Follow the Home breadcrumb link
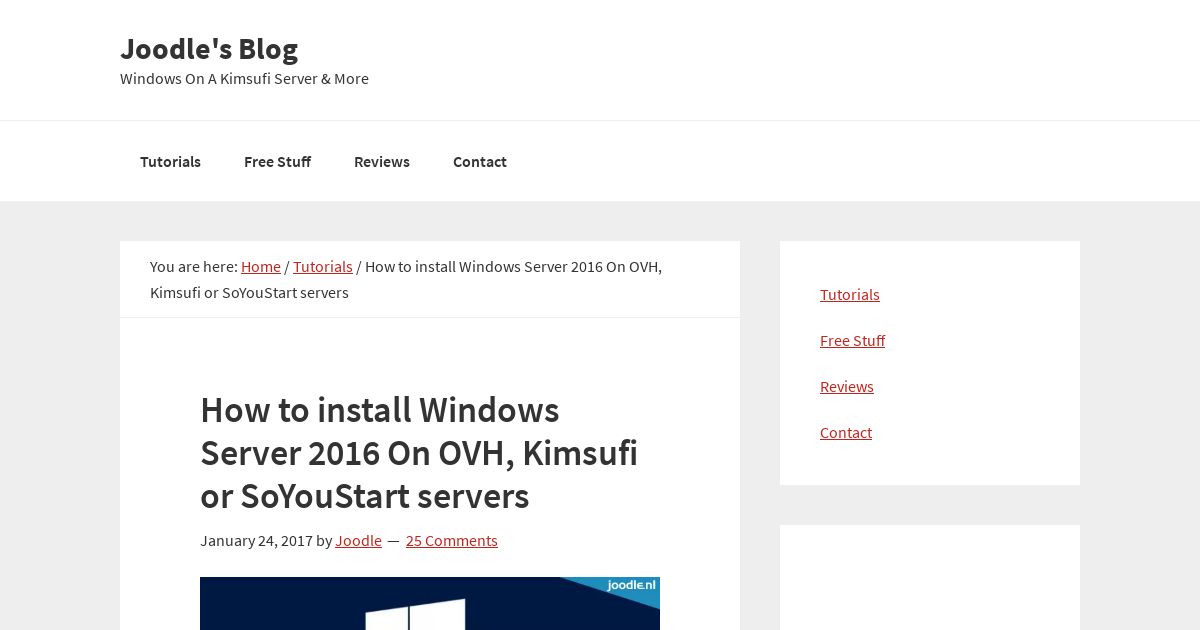 pos(261,266)
